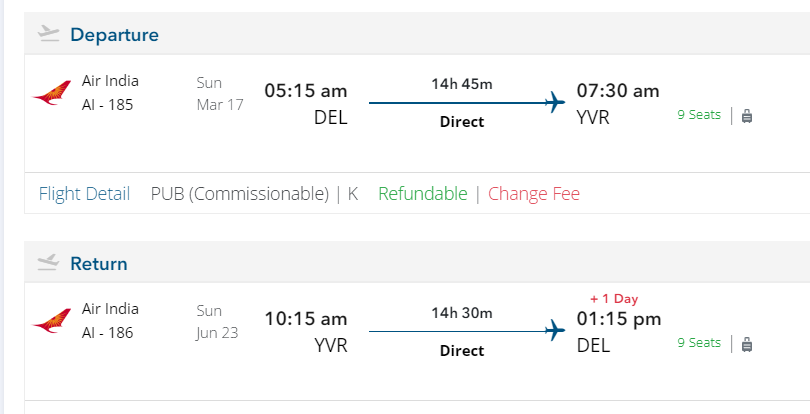The width and height of the screenshot is (810, 414).
Task: Open the Flight Detail link
Action: click(x=84, y=194)
